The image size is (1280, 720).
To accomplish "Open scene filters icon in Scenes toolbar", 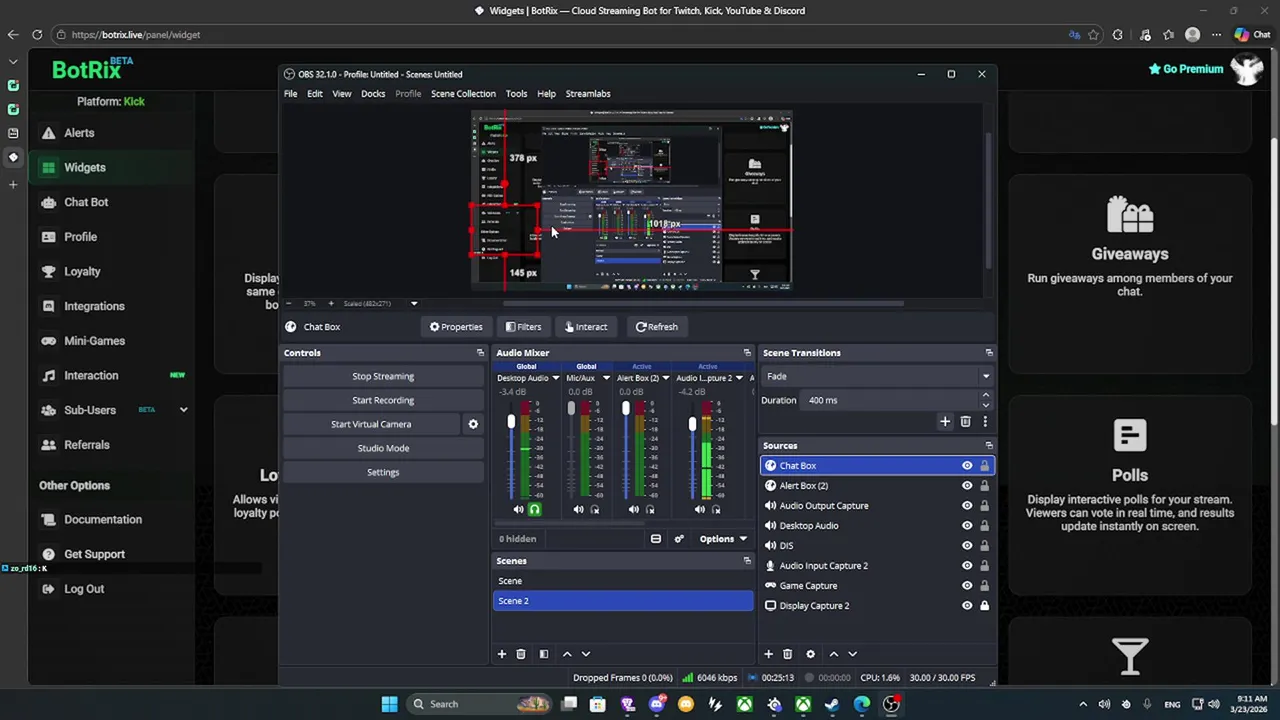I will coord(543,654).
